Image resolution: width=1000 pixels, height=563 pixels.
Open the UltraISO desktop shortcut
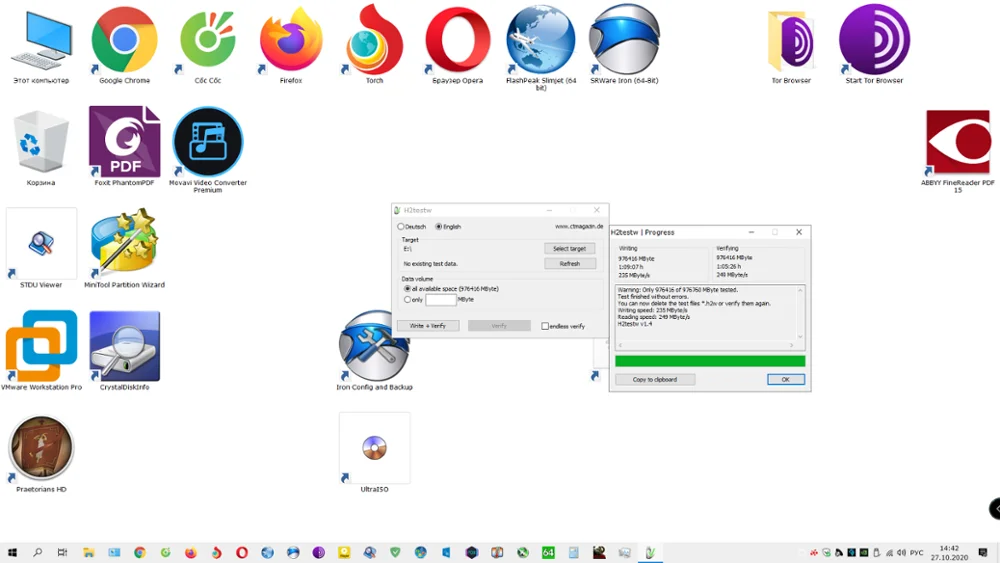click(374, 454)
